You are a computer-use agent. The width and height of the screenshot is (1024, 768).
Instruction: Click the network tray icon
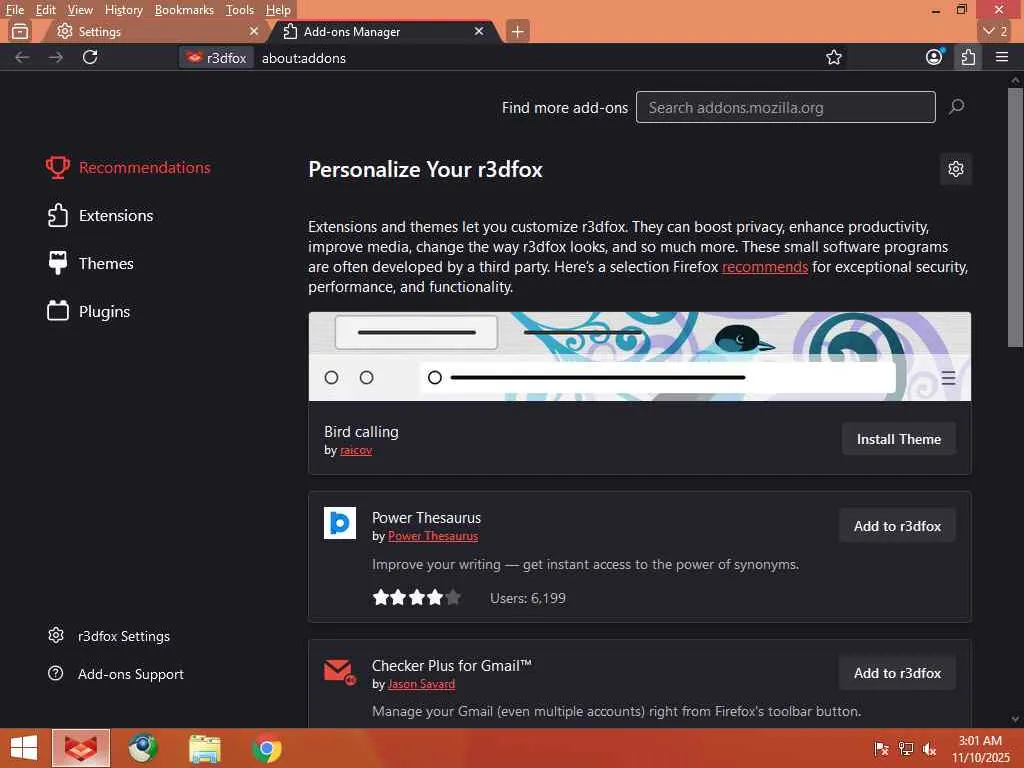tap(905, 748)
